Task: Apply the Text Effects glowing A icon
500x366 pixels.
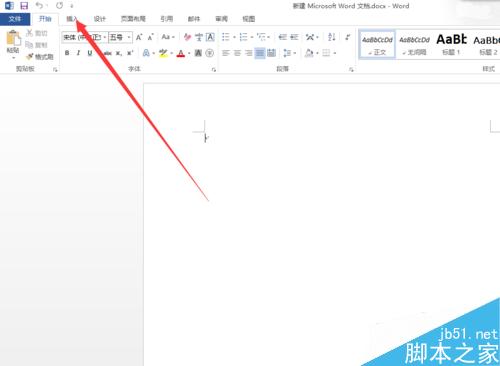Action: coord(146,53)
